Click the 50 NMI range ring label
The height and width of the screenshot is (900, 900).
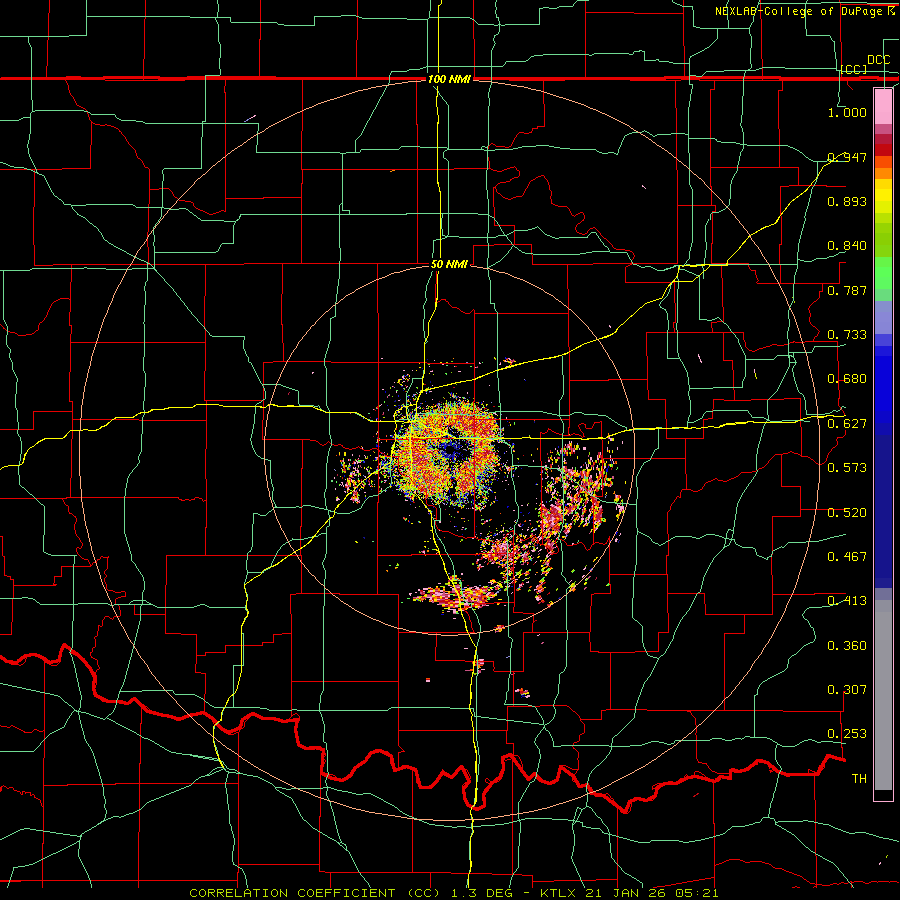coord(449,264)
